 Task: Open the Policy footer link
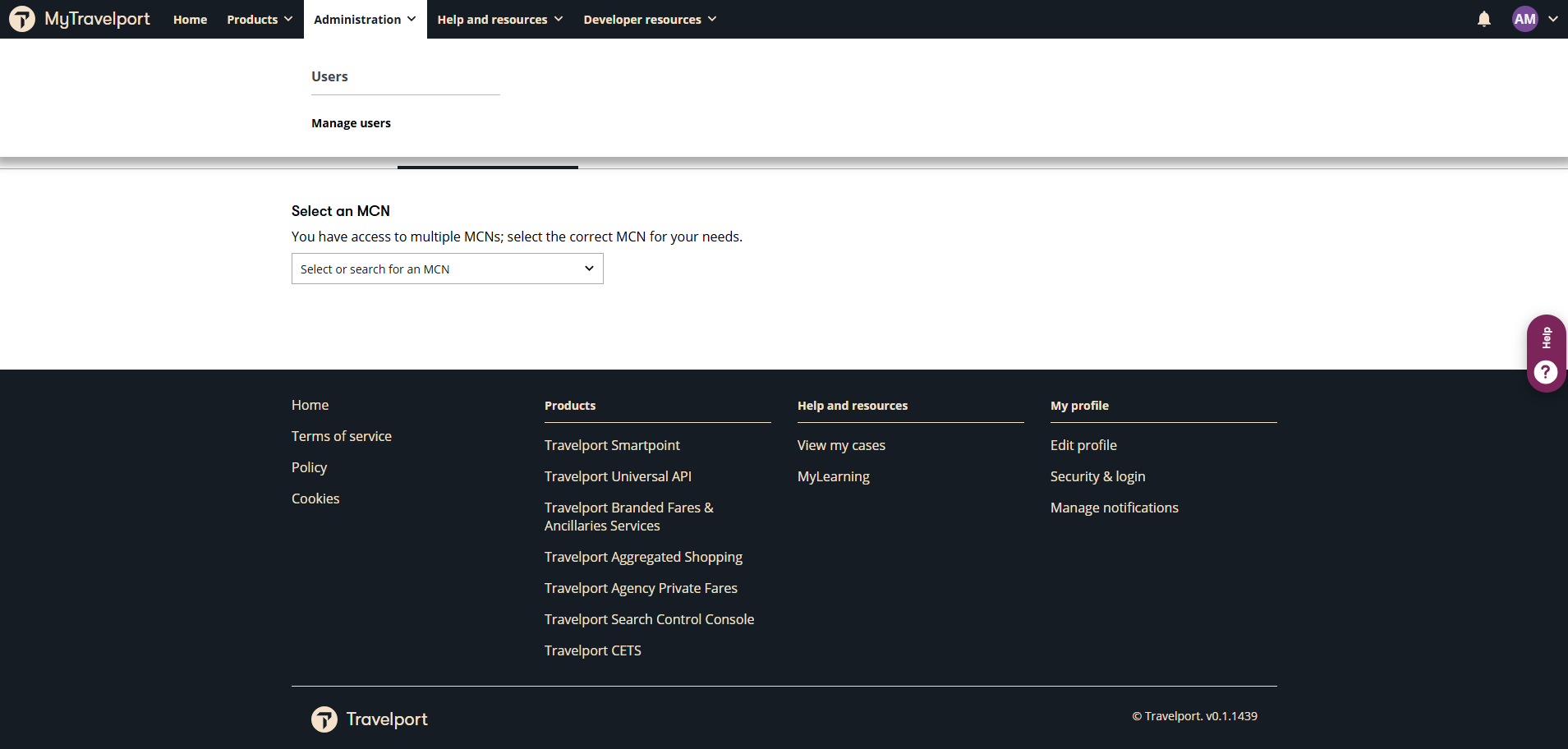pyautogui.click(x=309, y=467)
